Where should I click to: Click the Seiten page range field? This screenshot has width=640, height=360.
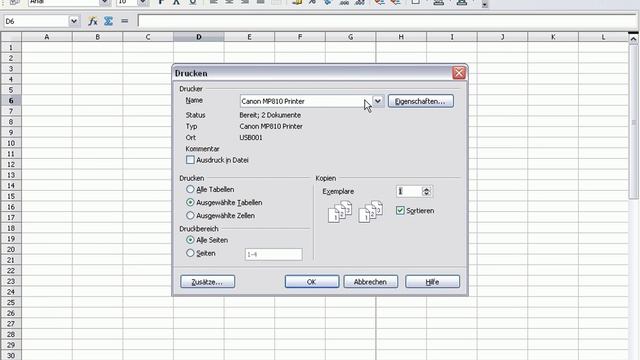point(273,254)
